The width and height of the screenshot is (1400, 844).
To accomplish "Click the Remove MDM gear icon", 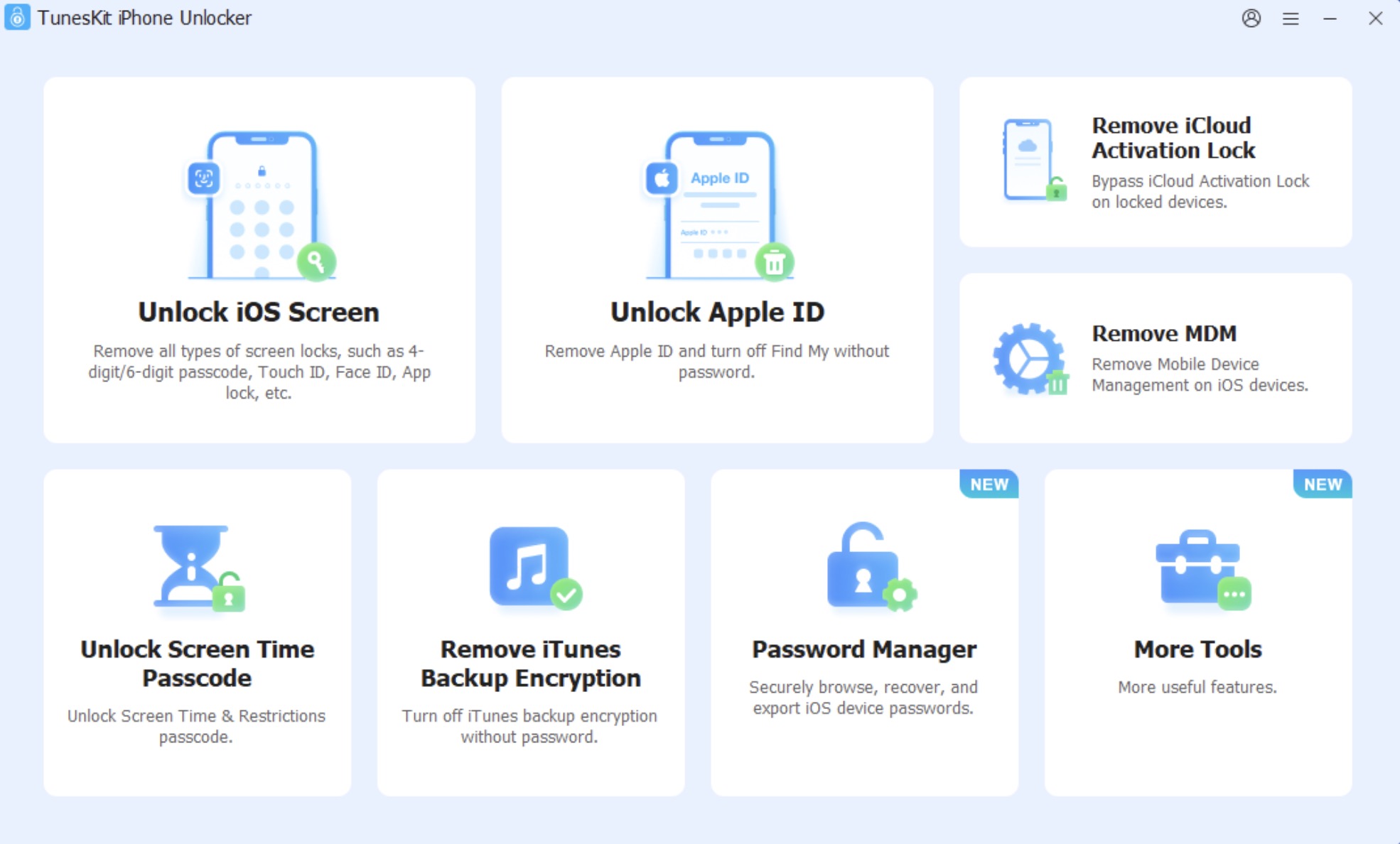I will [x=1030, y=359].
